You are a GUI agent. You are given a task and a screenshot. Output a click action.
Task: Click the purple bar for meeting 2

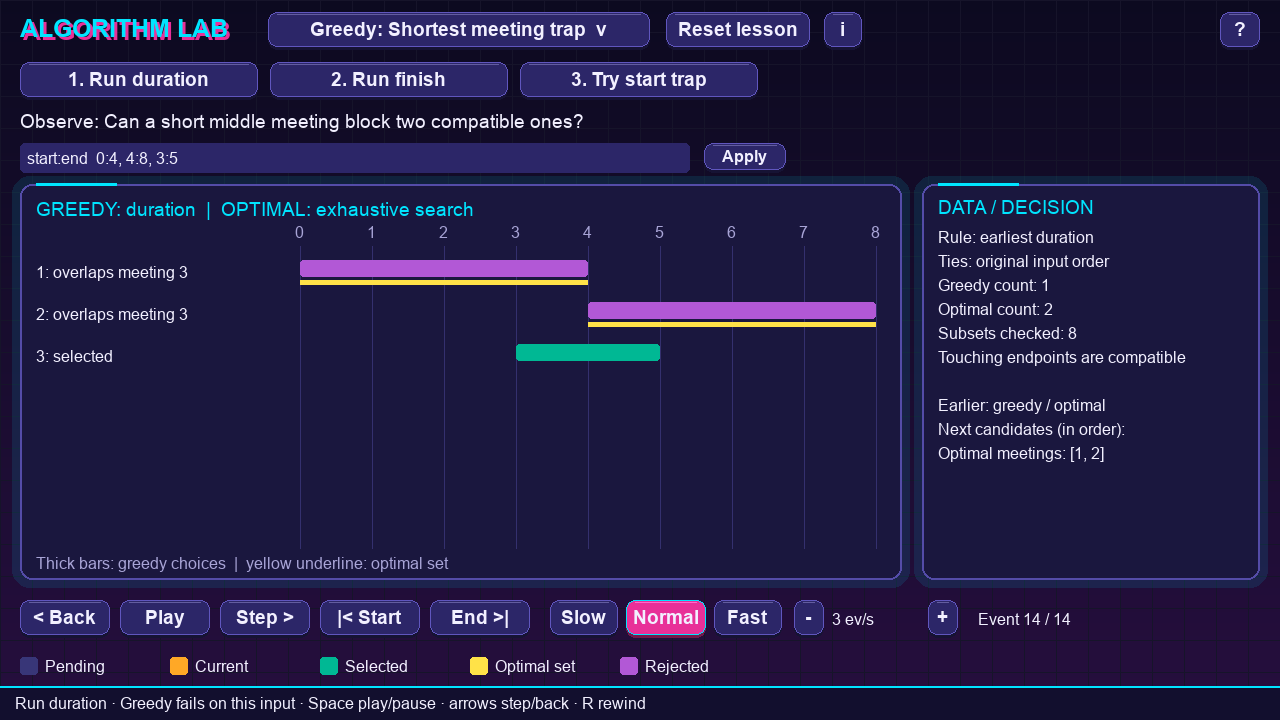click(x=732, y=310)
